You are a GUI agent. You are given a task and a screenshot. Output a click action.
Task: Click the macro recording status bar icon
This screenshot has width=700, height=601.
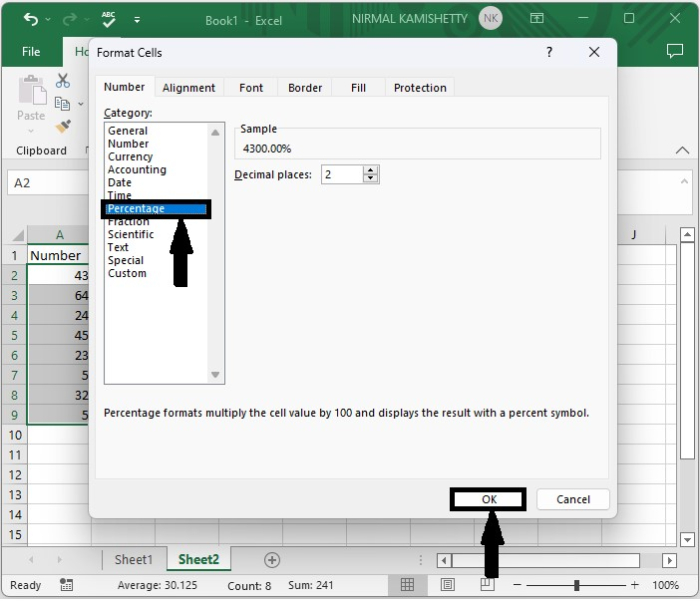click(66, 584)
